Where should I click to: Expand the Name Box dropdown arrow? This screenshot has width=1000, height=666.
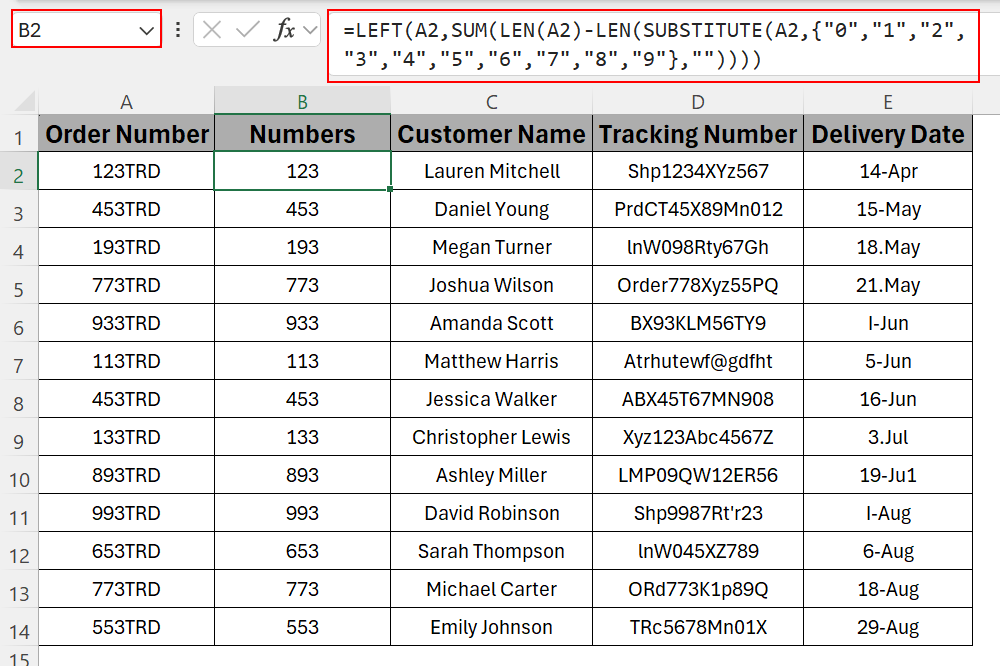point(146,30)
